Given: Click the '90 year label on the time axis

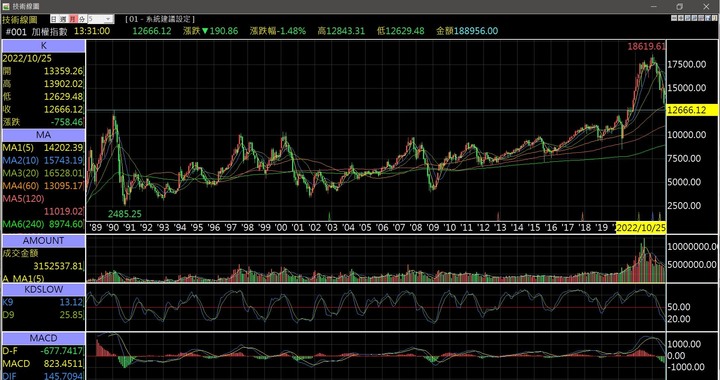Looking at the screenshot, I should click(112, 228).
